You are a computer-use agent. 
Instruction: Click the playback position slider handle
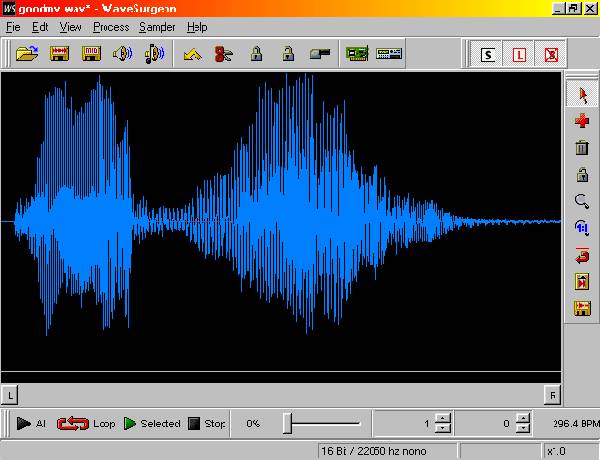coord(287,424)
